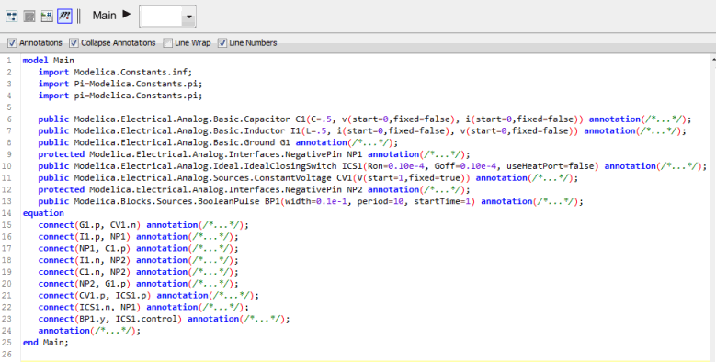
Task: Place cursor on 'end Main;' line
Action: pyautogui.click(x=45, y=342)
